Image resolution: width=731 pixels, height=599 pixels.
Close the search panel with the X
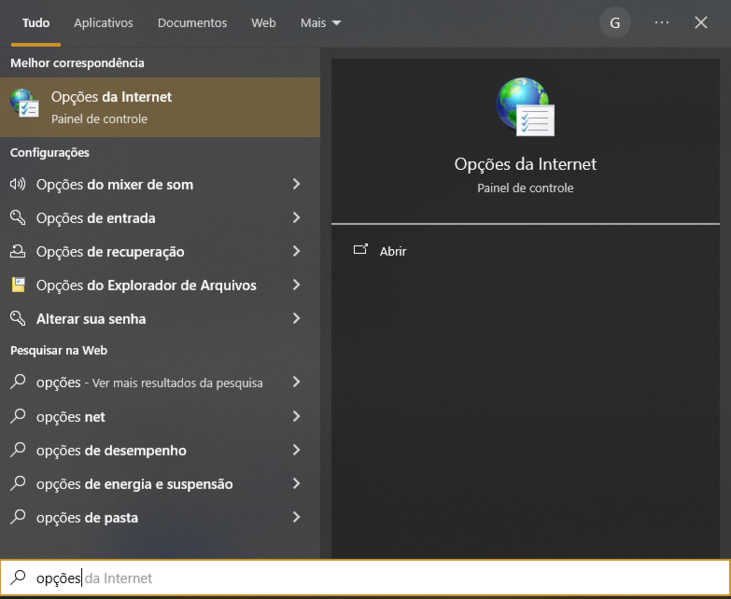coord(701,22)
